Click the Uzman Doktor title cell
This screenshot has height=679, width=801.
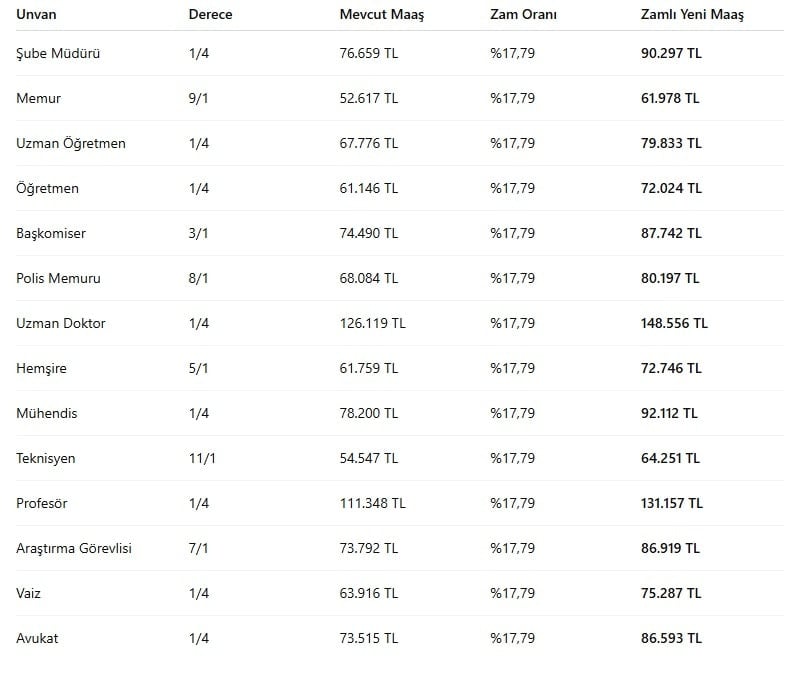(x=61, y=323)
